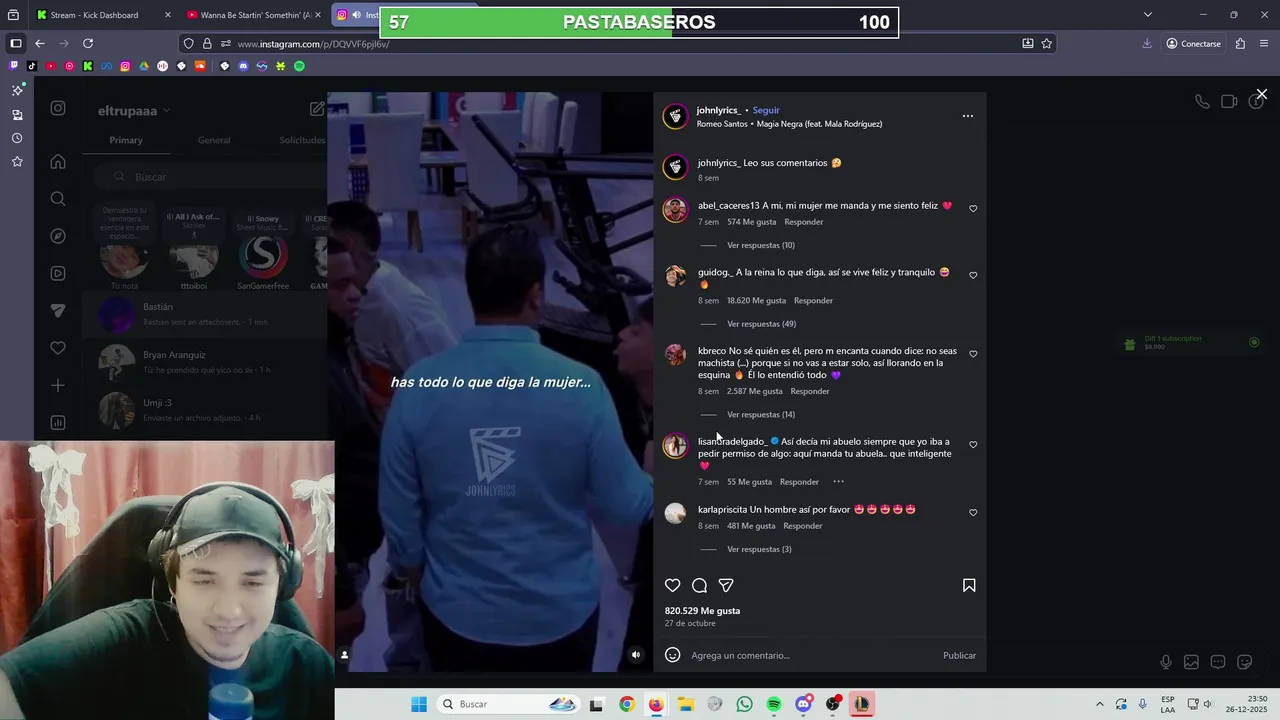Share the post via the paper-plane icon
This screenshot has width=1280, height=720.
[726, 586]
